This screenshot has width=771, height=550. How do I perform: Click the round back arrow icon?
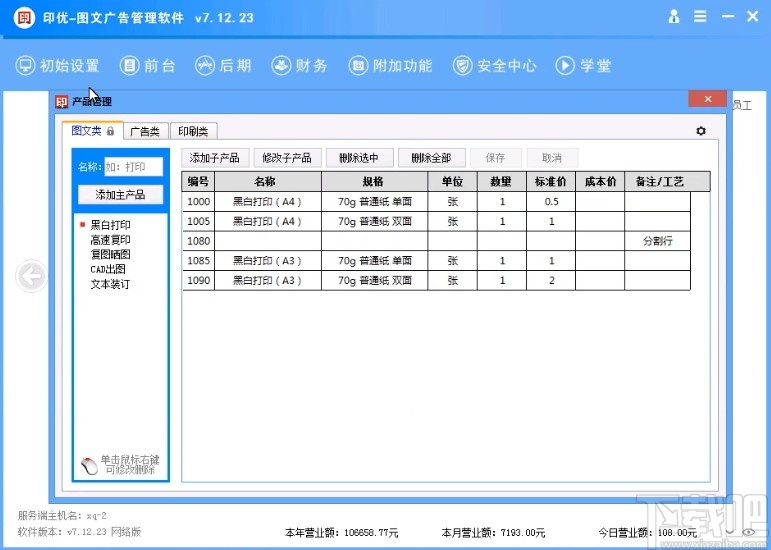[31, 276]
